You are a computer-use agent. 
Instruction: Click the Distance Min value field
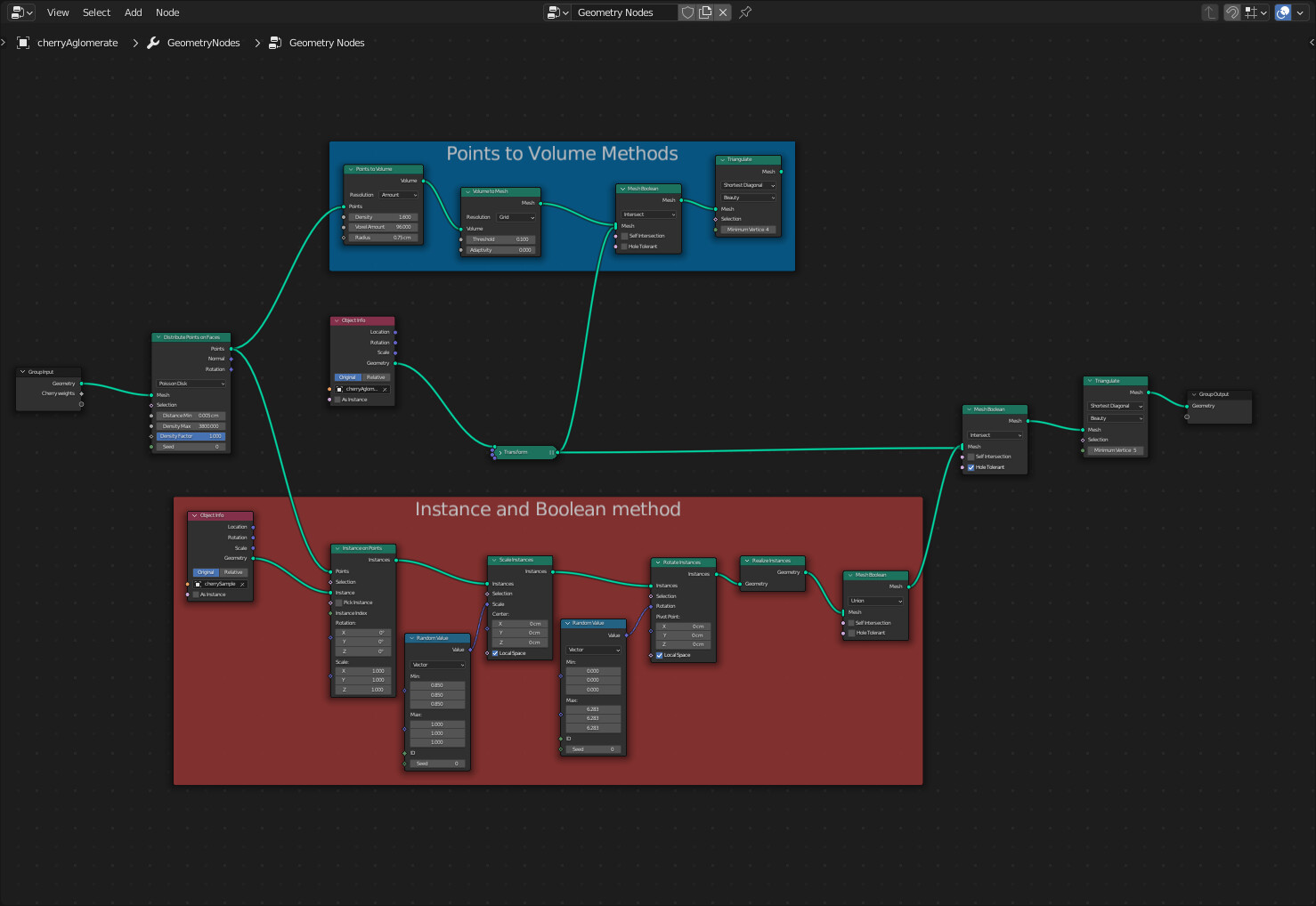(191, 416)
